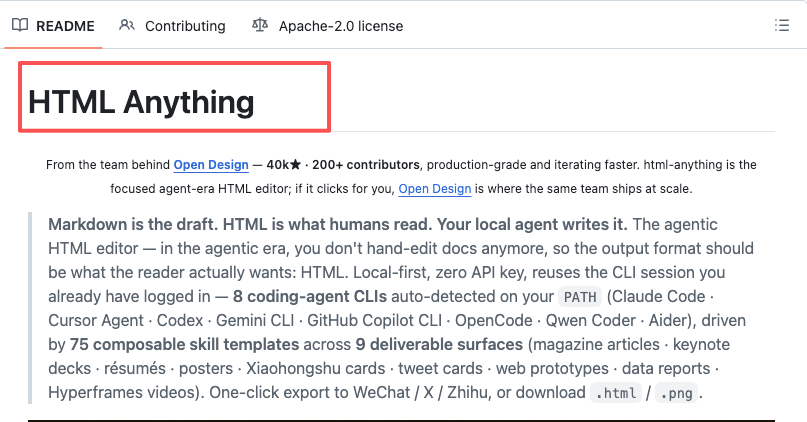
Task: Click the .html code label
Action: 616,393
